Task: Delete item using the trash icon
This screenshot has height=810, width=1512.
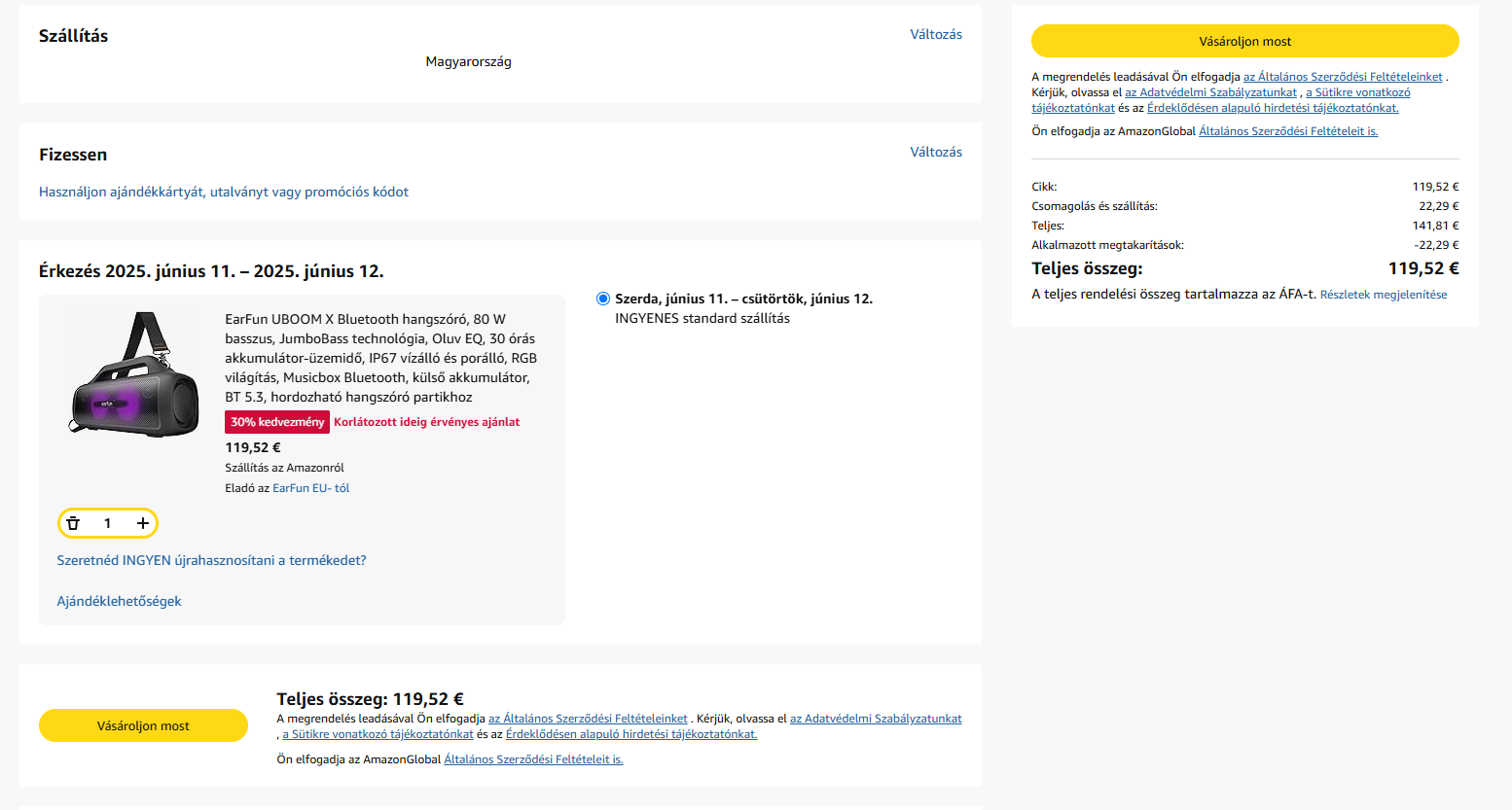Action: click(73, 523)
